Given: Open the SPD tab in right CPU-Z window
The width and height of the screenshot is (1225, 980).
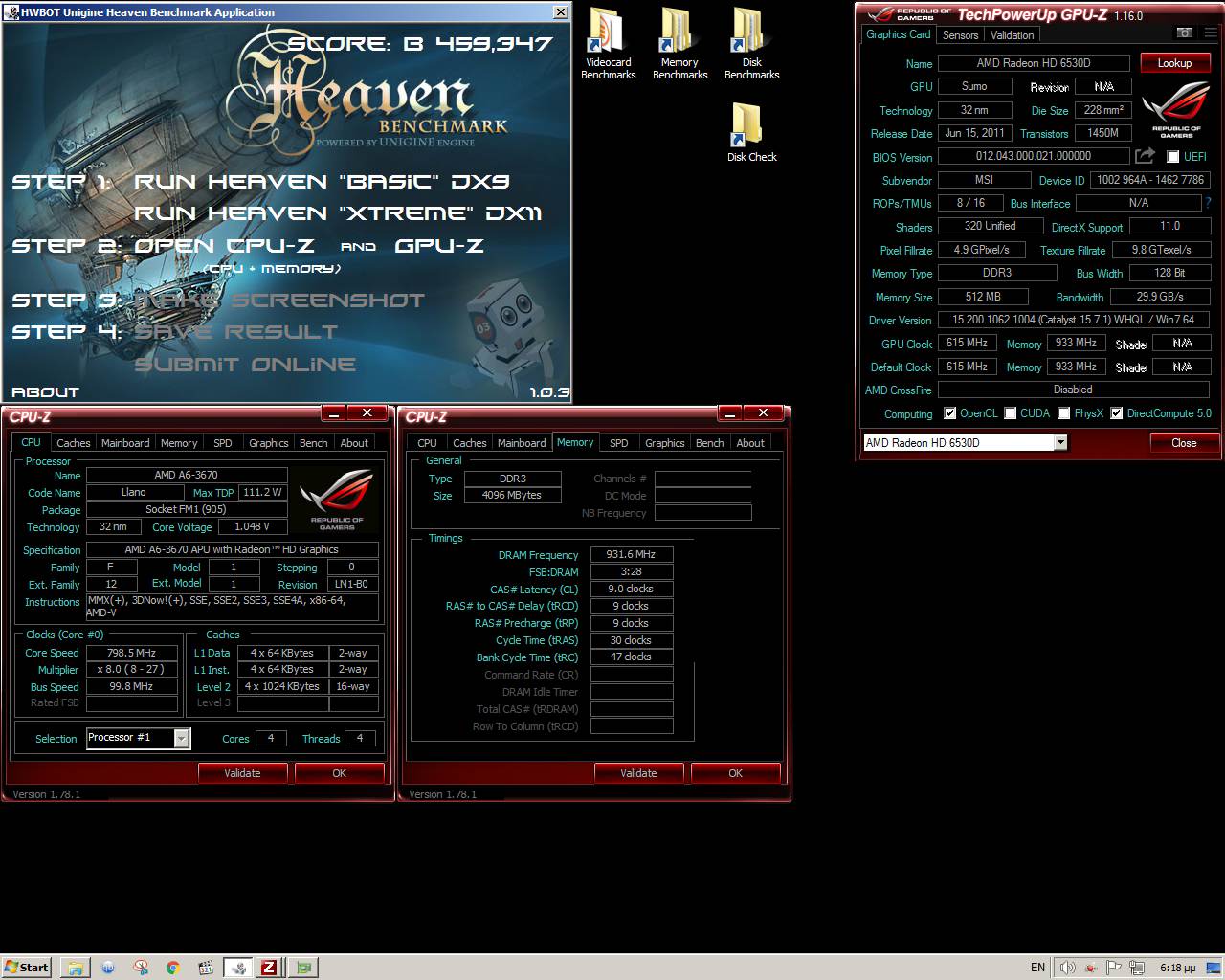Looking at the screenshot, I should click(x=619, y=443).
